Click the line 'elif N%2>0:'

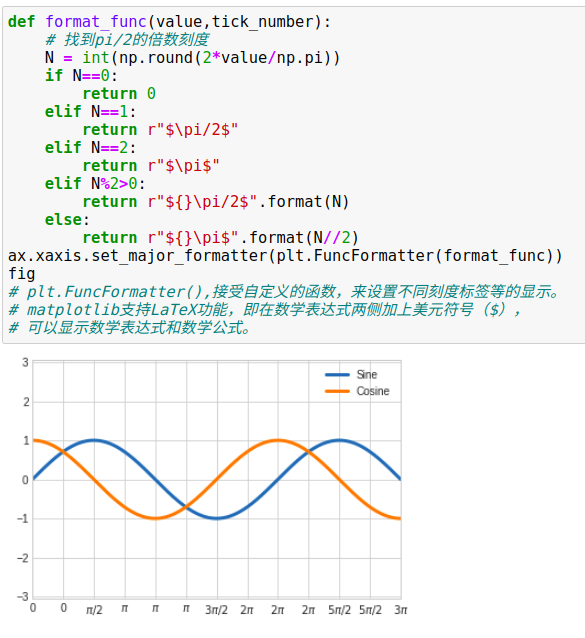tap(95, 183)
